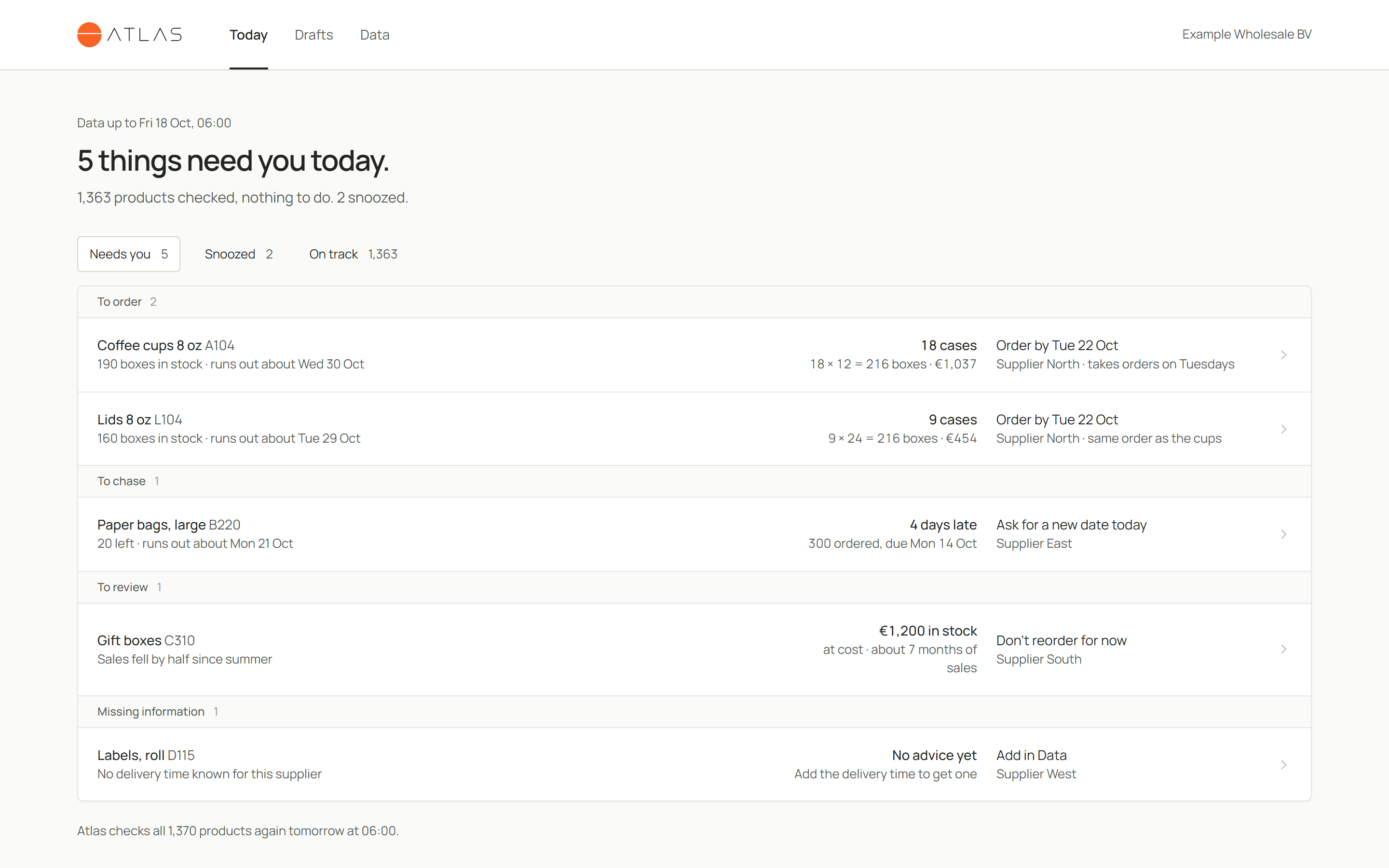Image resolution: width=1389 pixels, height=868 pixels.
Task: Click the Atlas orange logo icon
Action: pyautogui.click(x=89, y=34)
